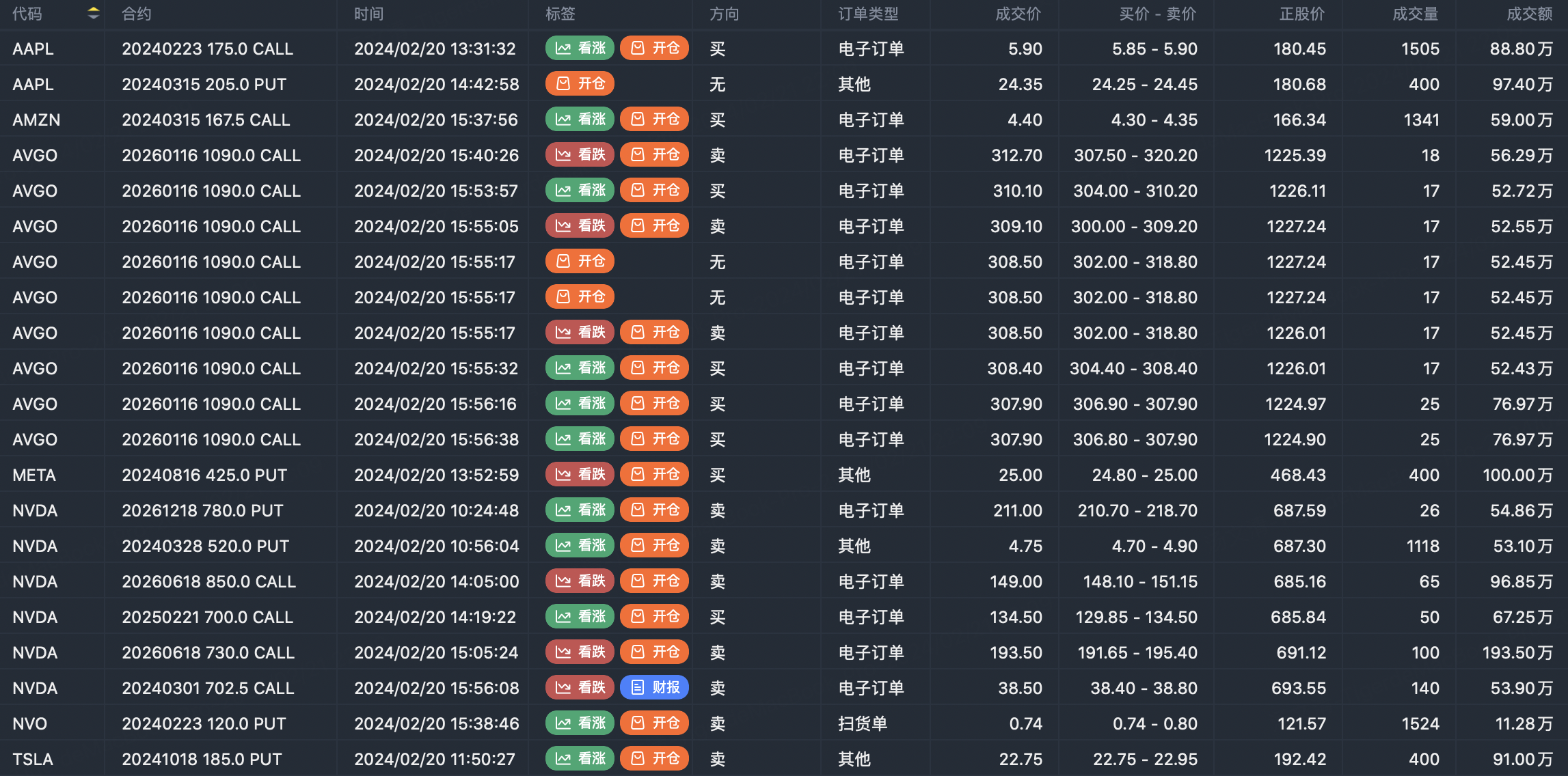1568x776 pixels.
Task: Click 开仓 tag on AAPL 205.0 PUT row
Action: point(580,84)
